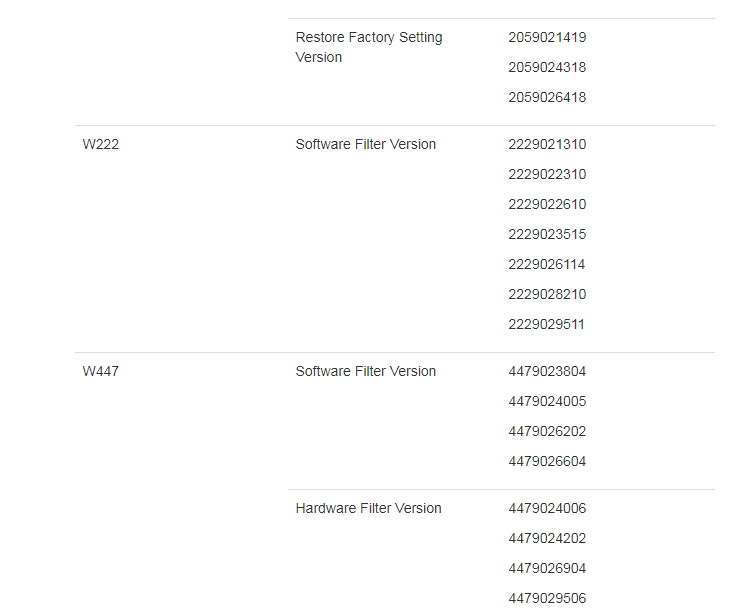The height and width of the screenshot is (613, 737).
Task: Select W447 Software Filter Version label
Action: point(366,371)
